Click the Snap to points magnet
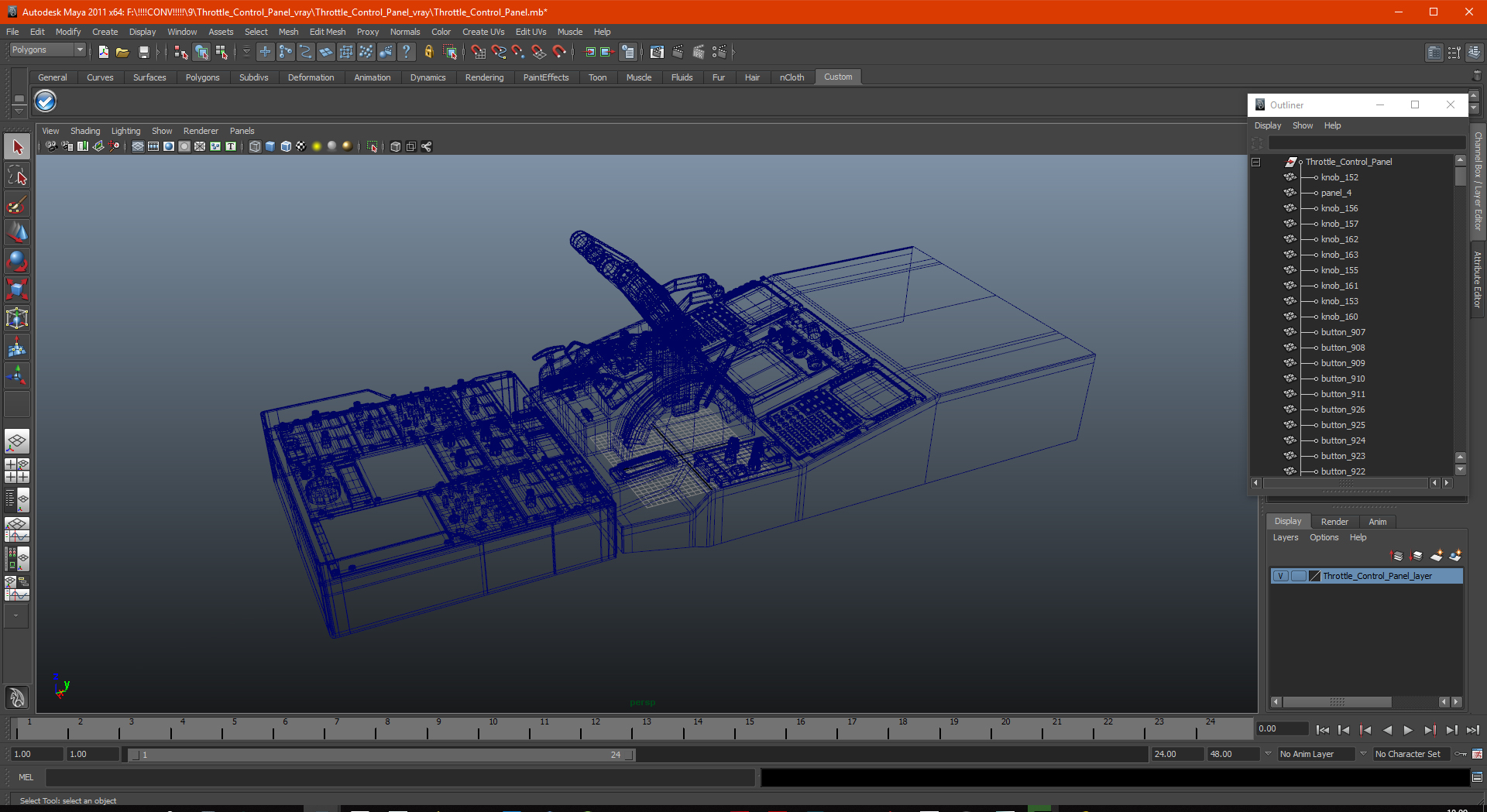1487x812 pixels. (518, 52)
